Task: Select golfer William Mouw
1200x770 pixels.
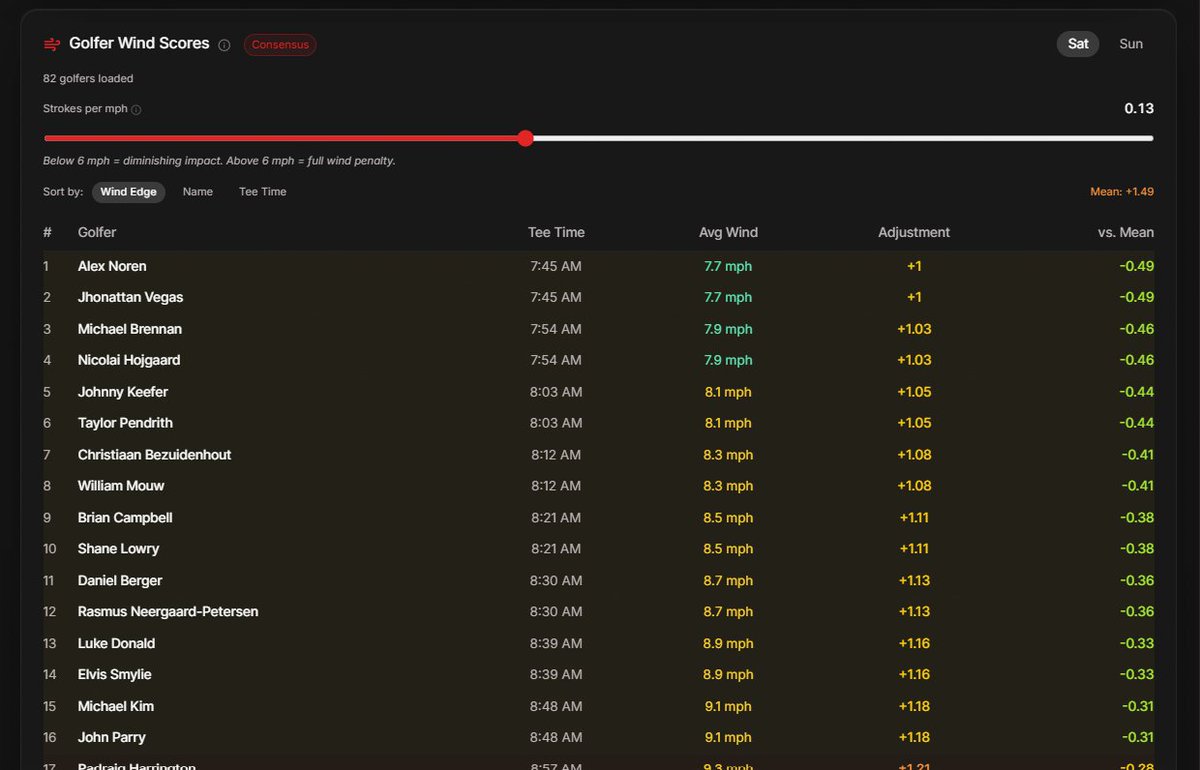Action: coord(121,486)
